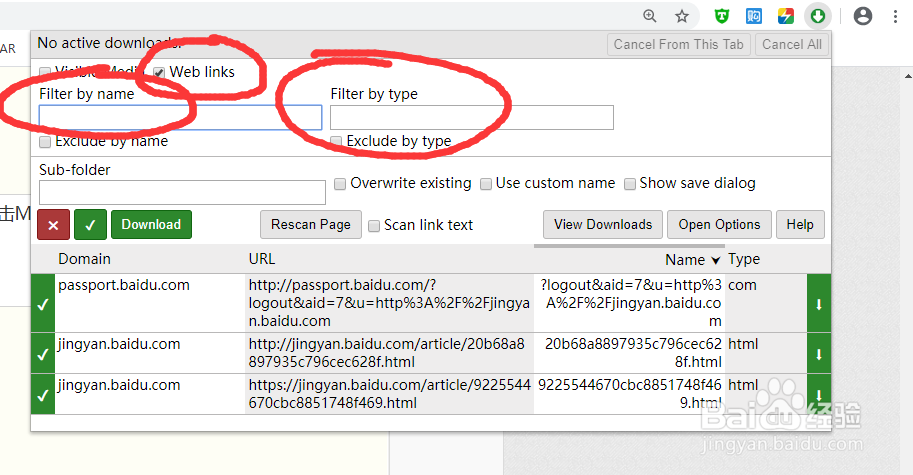
Task: Toggle checkmark for 20b68a8897935c796cec628f.html row
Action: coord(43,353)
